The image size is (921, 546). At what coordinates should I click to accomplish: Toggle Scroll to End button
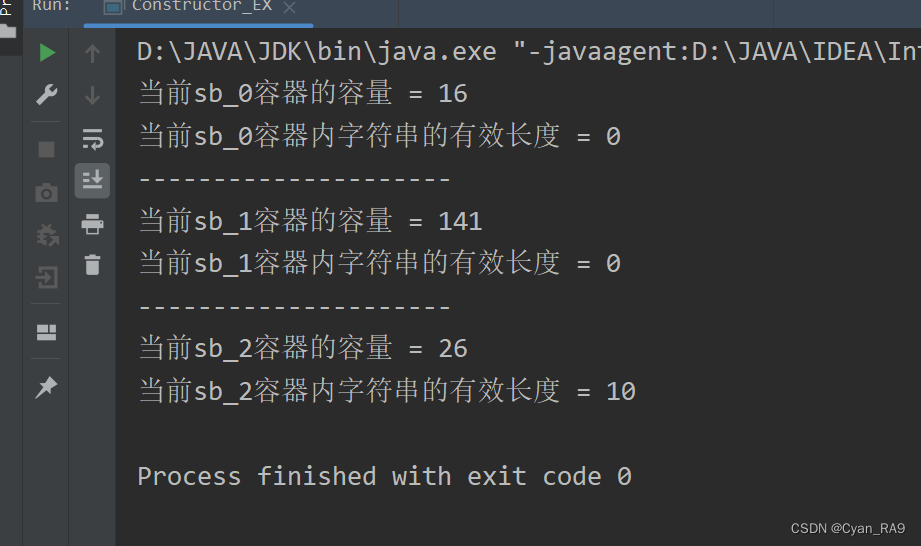(92, 180)
